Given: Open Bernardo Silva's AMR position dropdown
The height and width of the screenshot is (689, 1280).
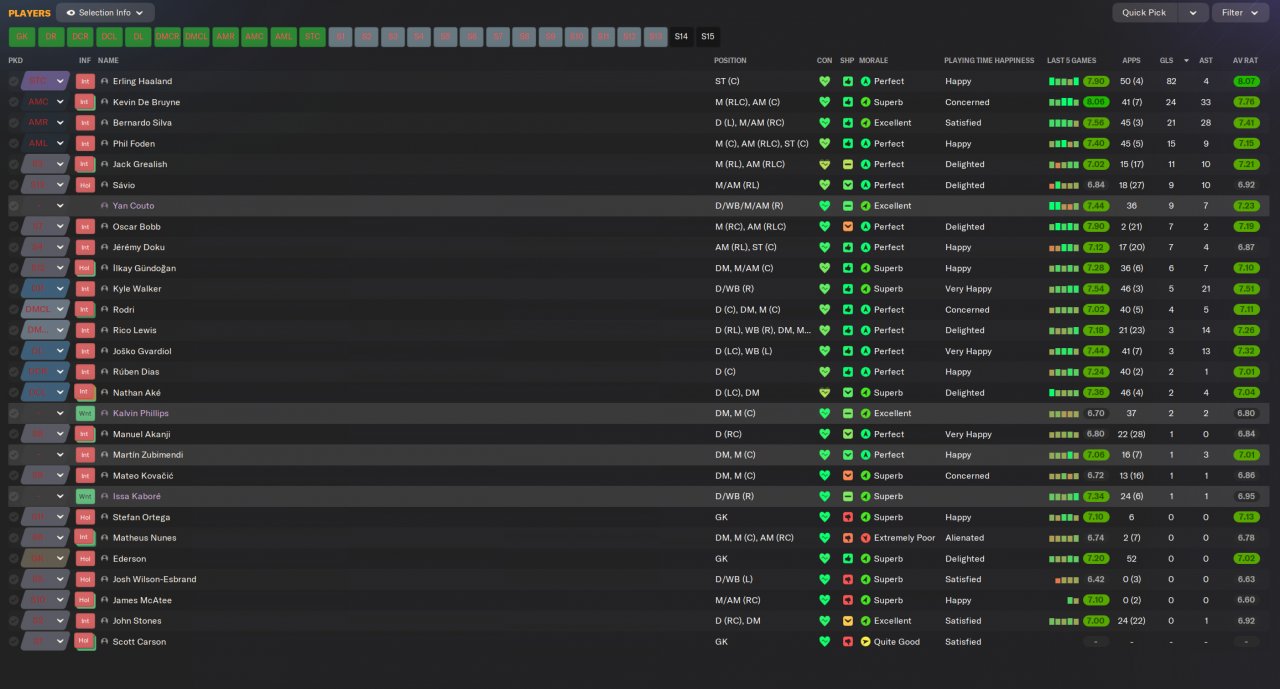Looking at the screenshot, I should click(x=43, y=123).
